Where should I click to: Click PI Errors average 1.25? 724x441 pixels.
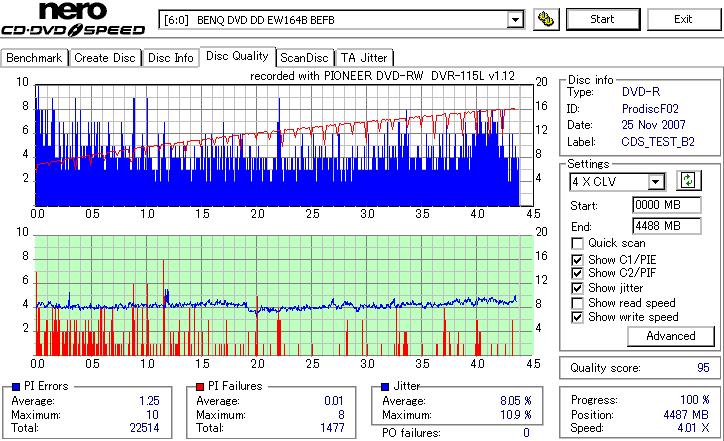(x=149, y=401)
